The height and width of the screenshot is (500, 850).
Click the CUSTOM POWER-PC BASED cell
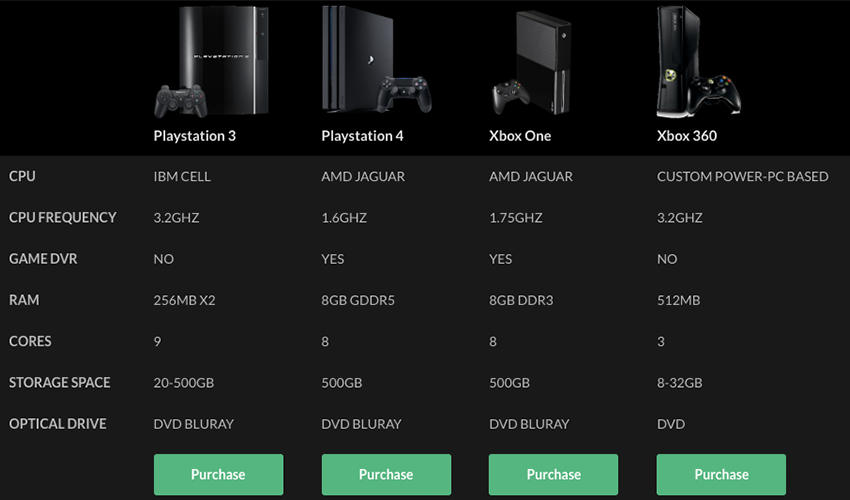pos(743,176)
